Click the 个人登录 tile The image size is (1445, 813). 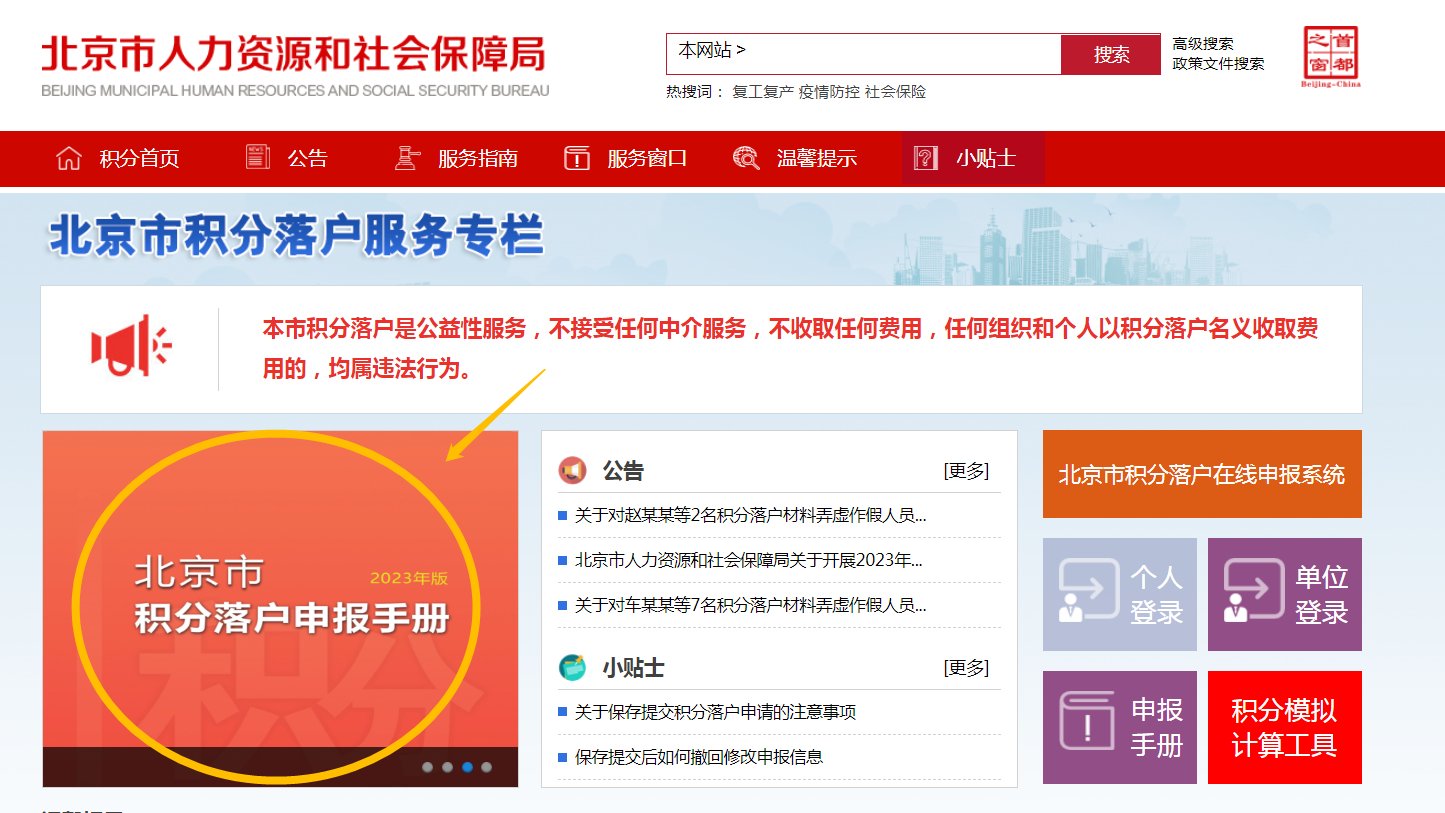[x=1120, y=594]
